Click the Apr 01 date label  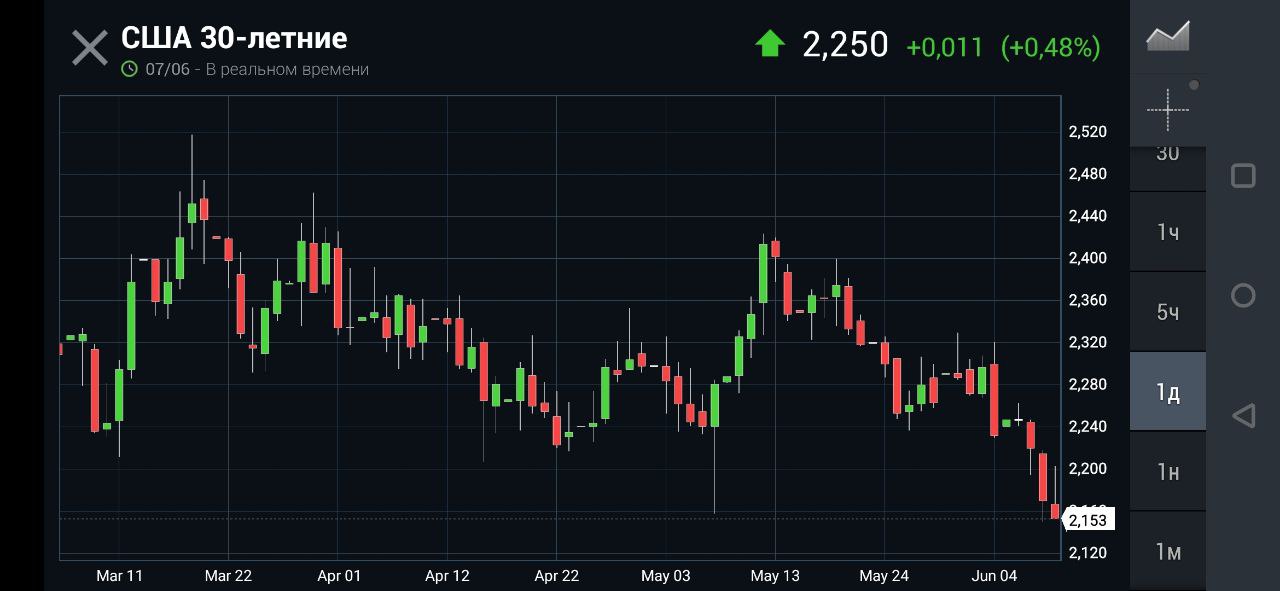(338, 575)
